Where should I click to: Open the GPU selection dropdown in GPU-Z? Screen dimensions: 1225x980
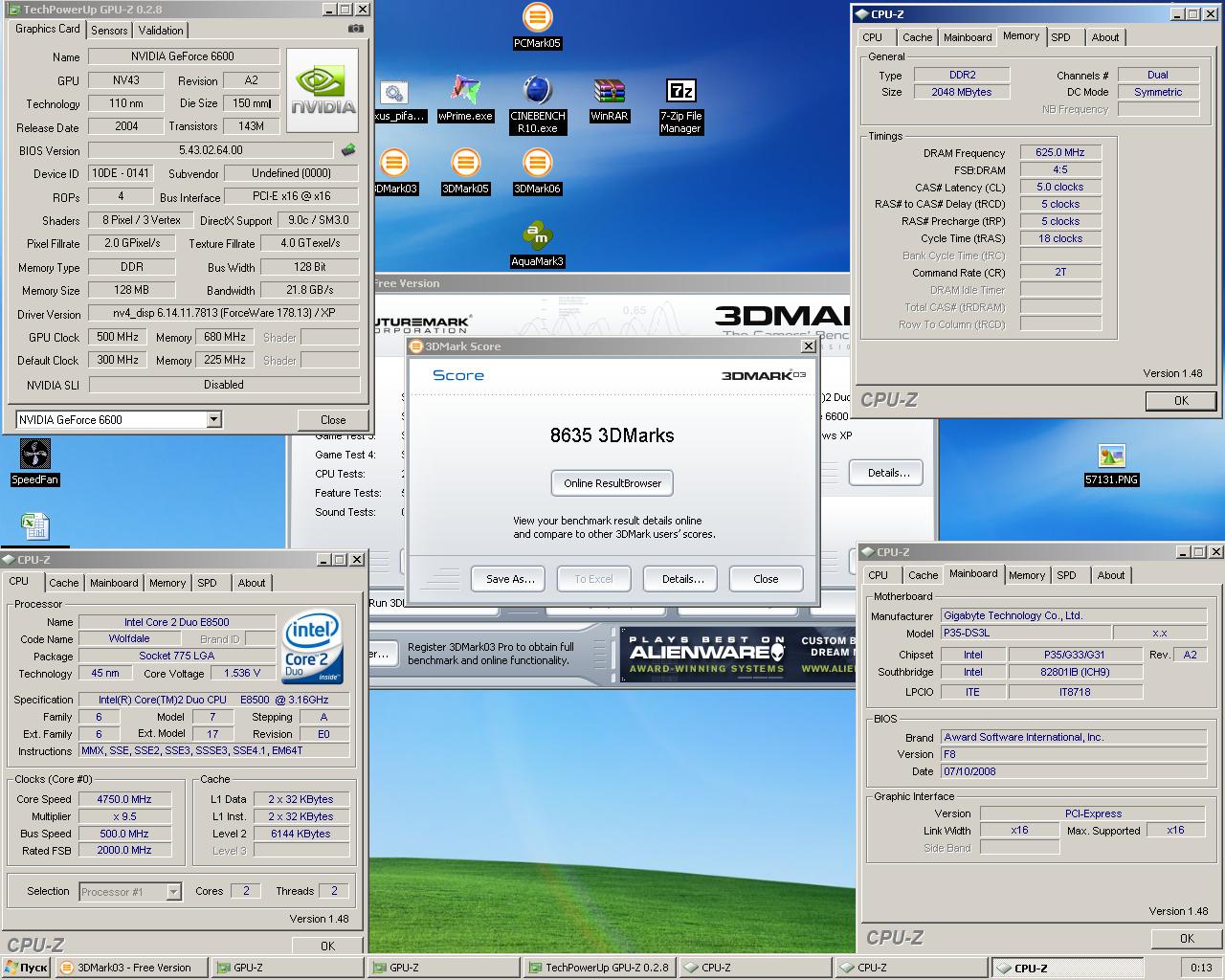point(213,419)
